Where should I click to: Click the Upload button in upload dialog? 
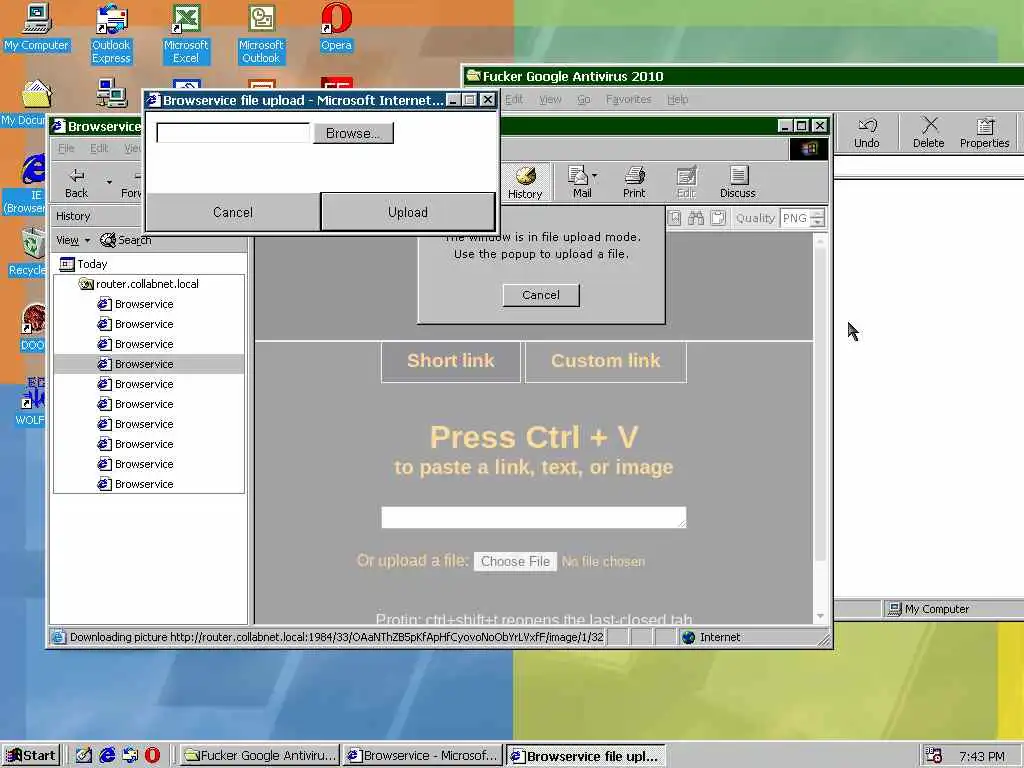click(408, 212)
